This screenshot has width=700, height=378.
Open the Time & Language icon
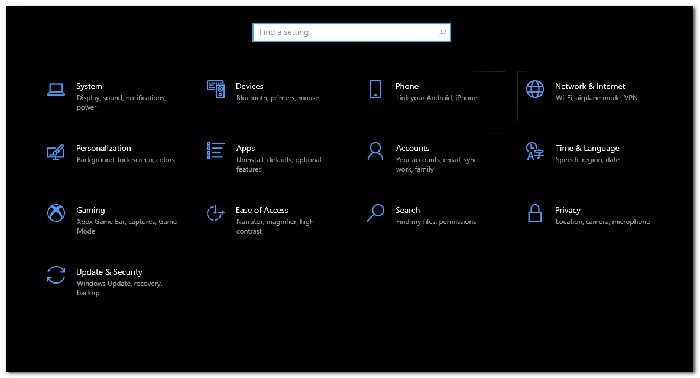(535, 151)
